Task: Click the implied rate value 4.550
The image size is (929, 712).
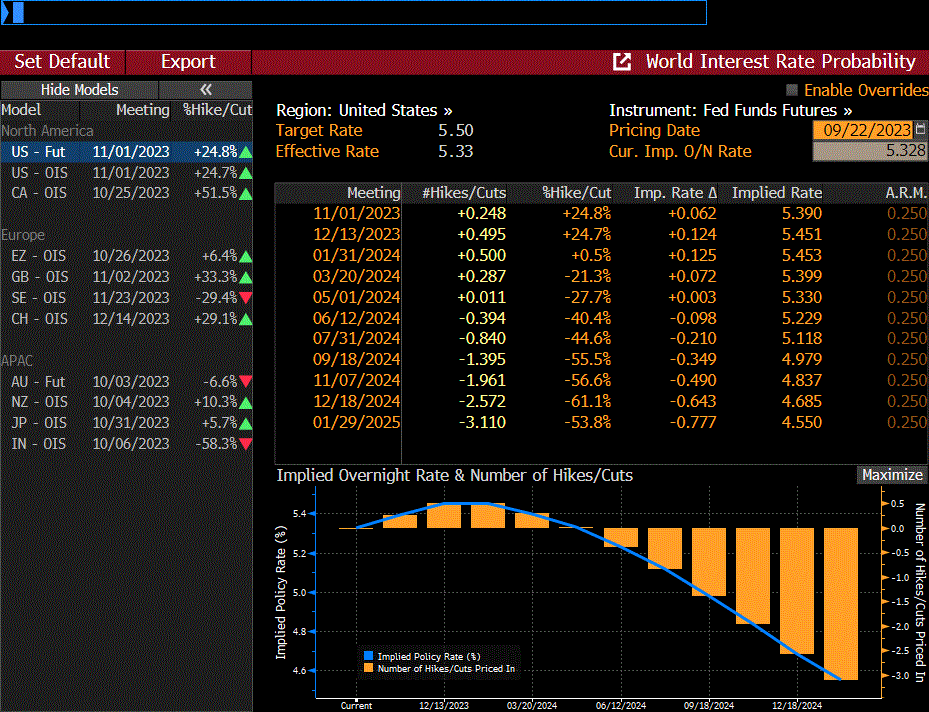Action: pyautogui.click(x=802, y=422)
